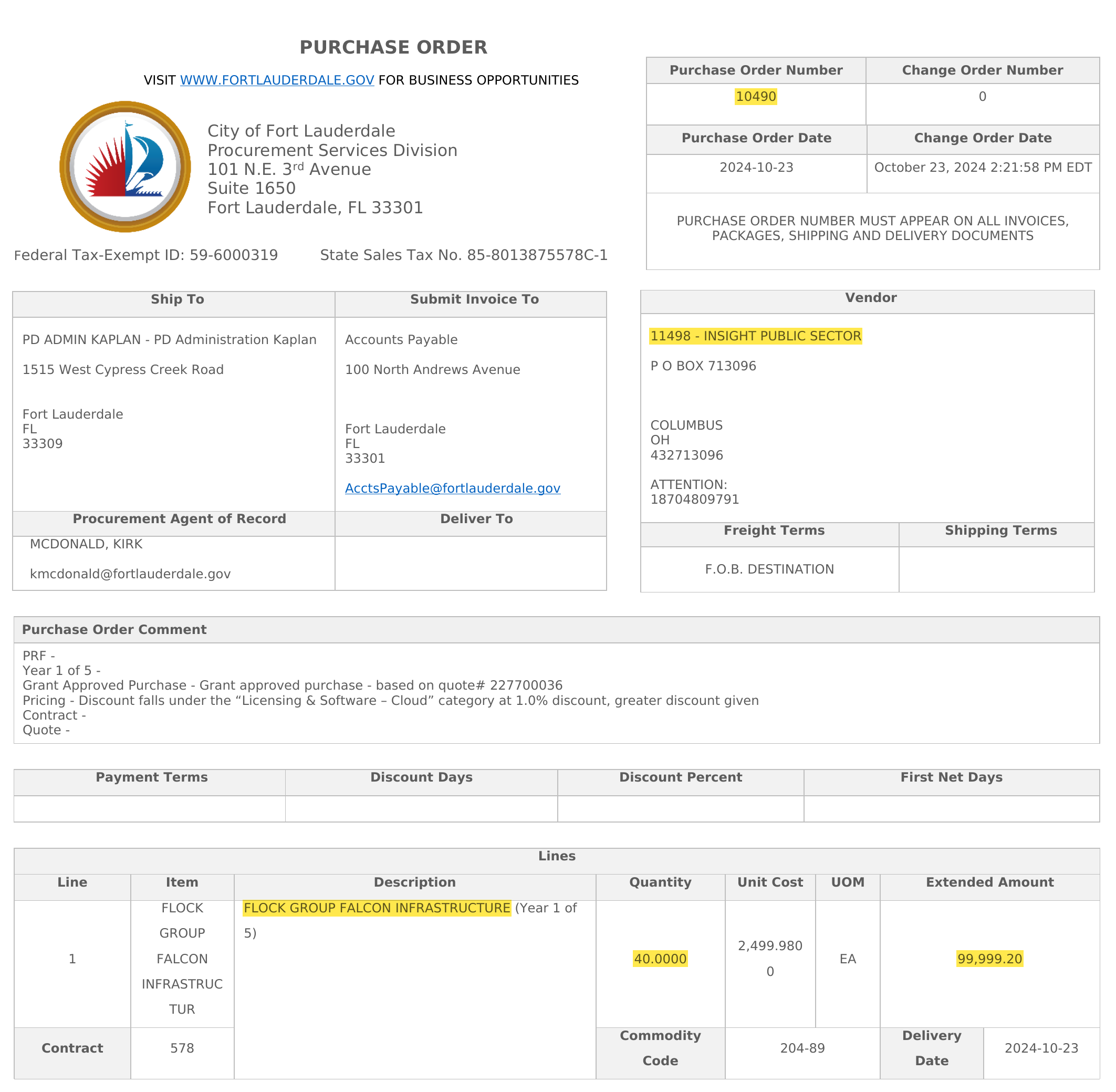Click the vendor ZIP code 432713096
The width and height of the screenshot is (1116, 1092).
pos(686,455)
